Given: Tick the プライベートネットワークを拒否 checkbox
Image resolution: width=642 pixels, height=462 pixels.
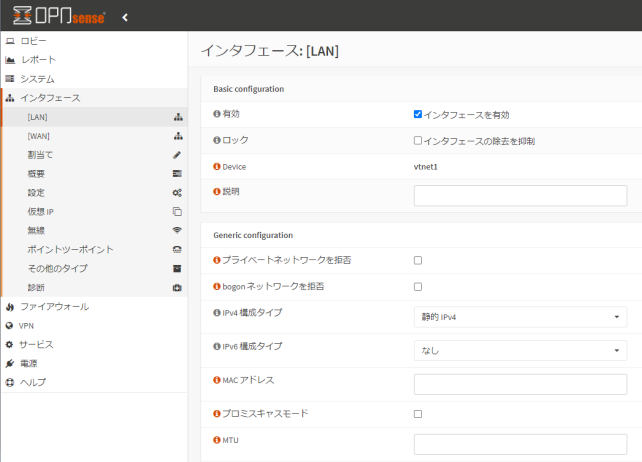Looking at the screenshot, I should 418,260.
